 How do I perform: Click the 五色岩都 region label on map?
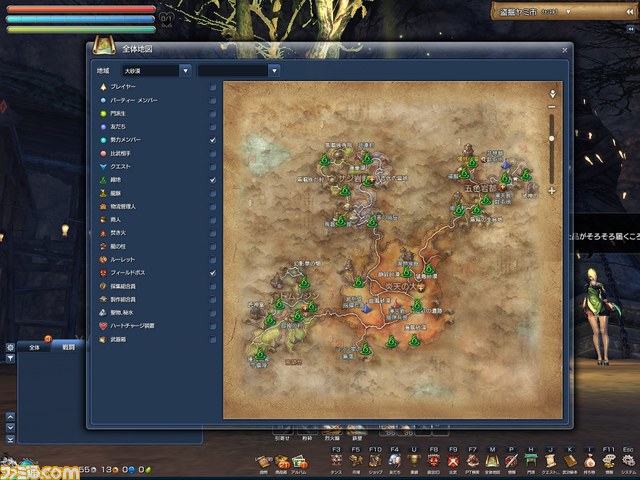[x=480, y=189]
